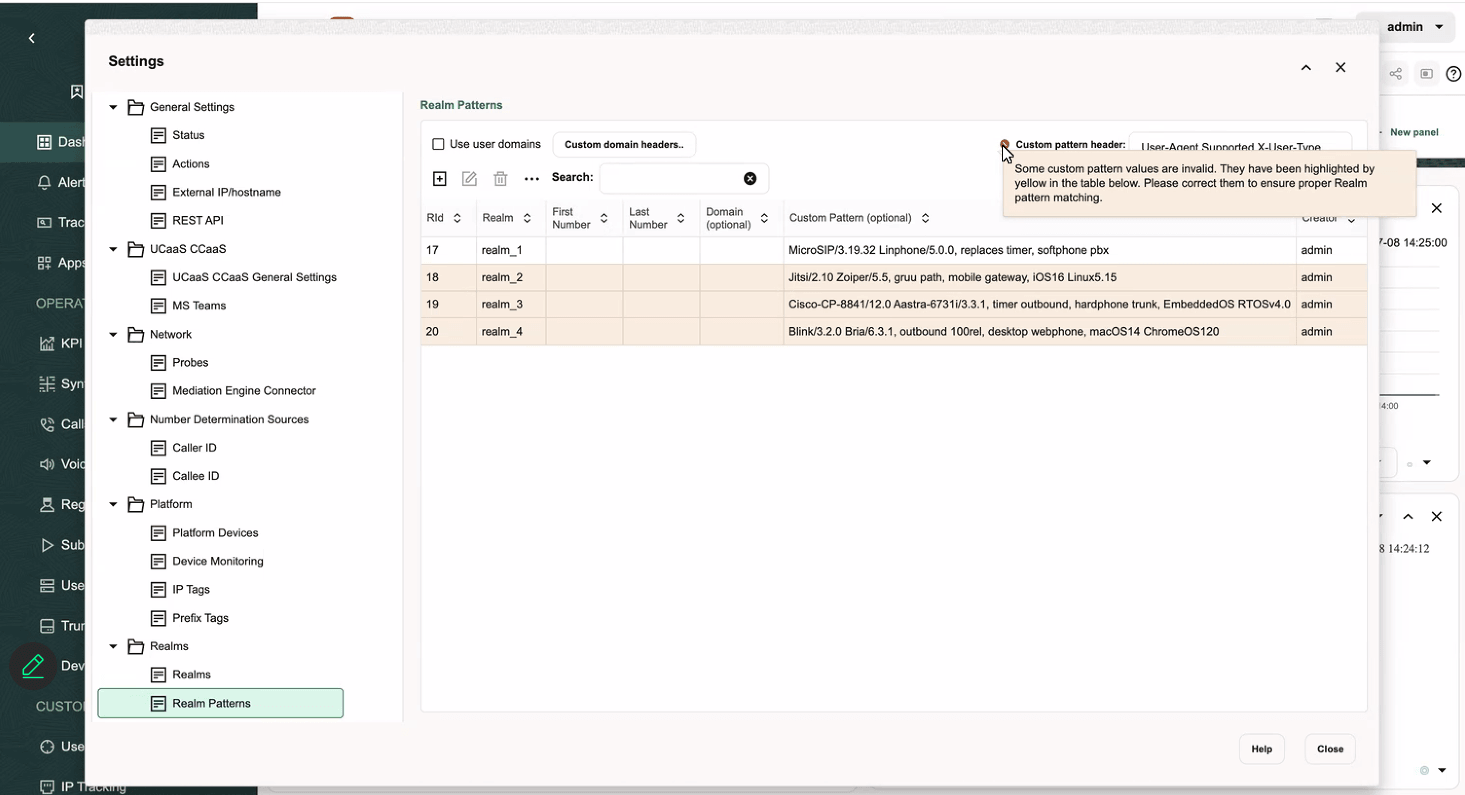Click the share icon in dashboard toolbar
Viewport: 1465px width, 795px height.
[1396, 74]
